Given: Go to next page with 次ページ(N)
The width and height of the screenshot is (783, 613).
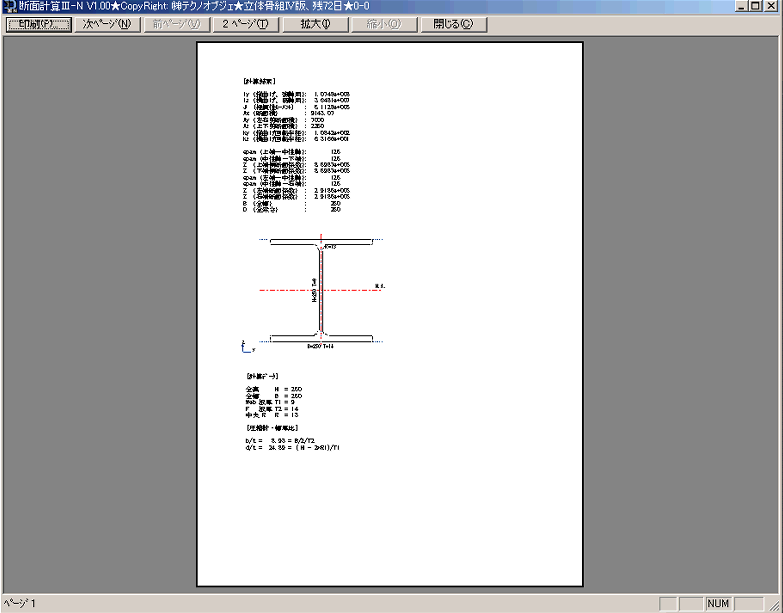Looking at the screenshot, I should 107,24.
